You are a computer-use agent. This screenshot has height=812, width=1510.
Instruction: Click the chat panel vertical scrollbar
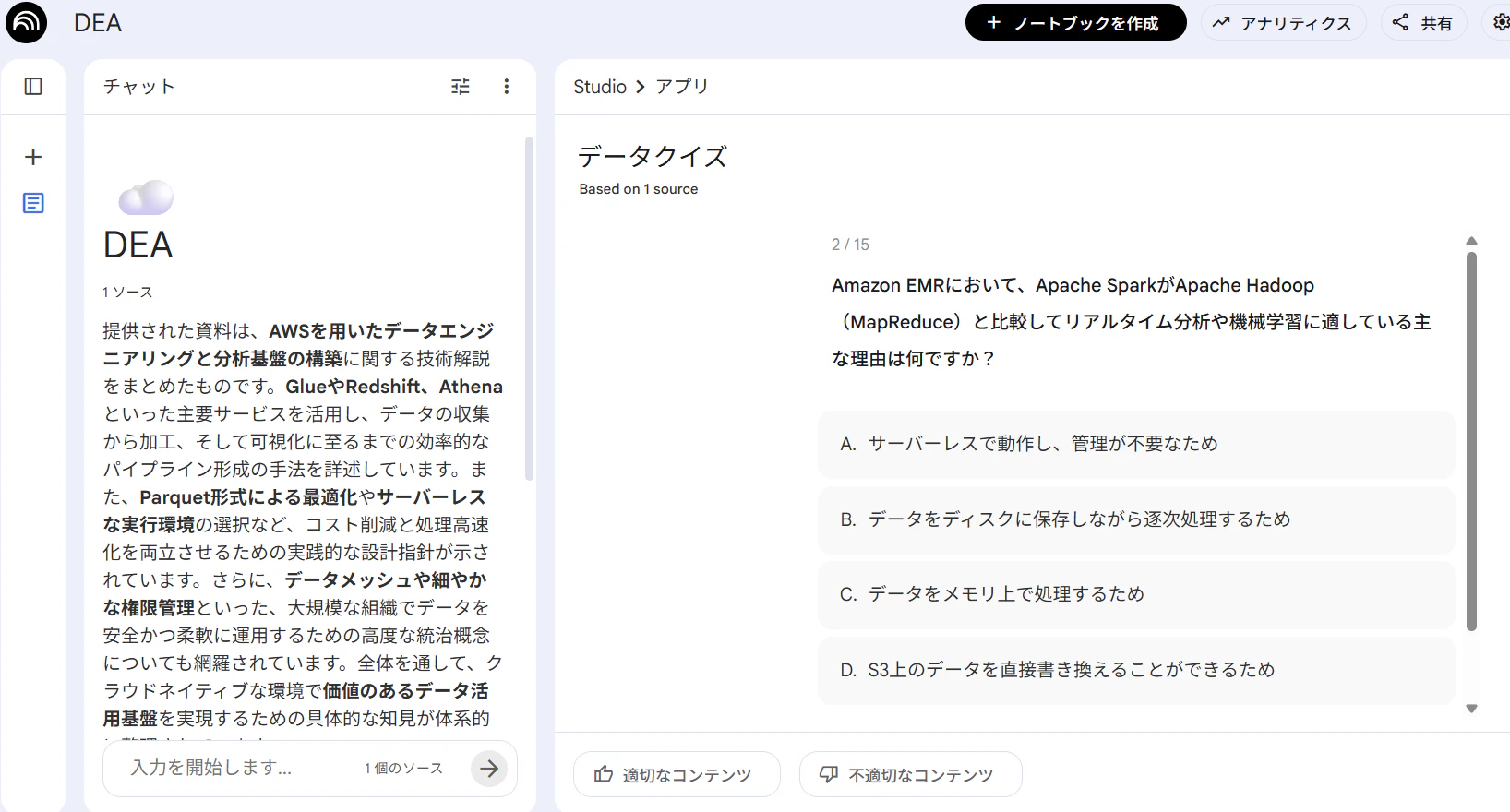[x=529, y=308]
